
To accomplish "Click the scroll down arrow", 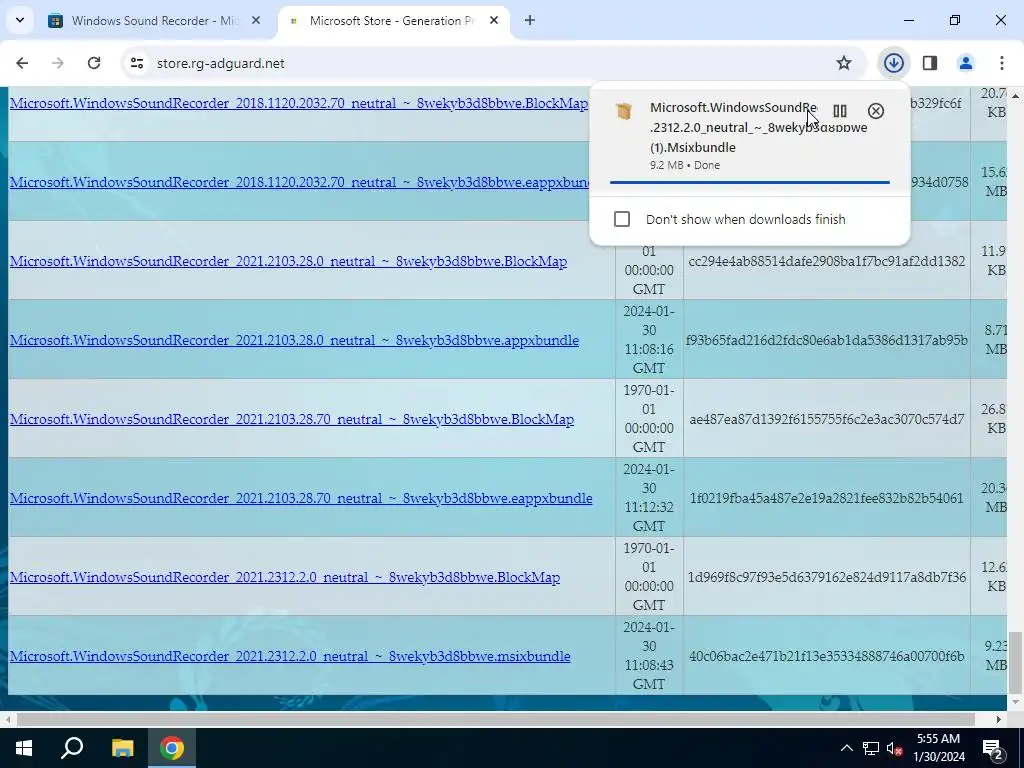I will 1016,703.
